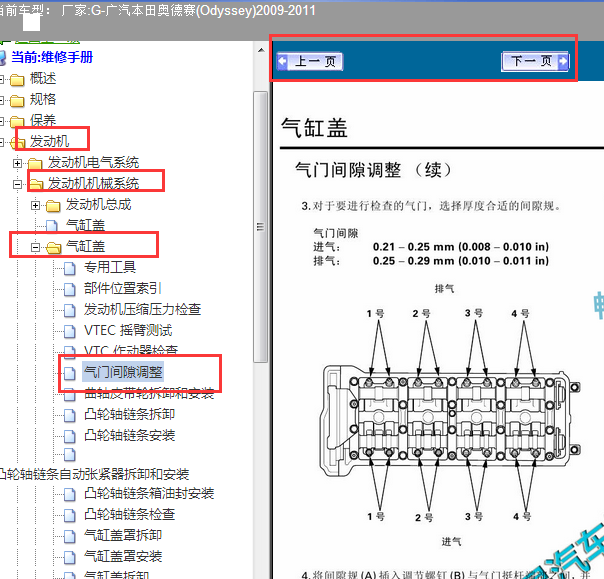This screenshot has height=579, width=604.
Task: Click the tree panel scroll-up arrow
Action: pyautogui.click(x=261, y=50)
